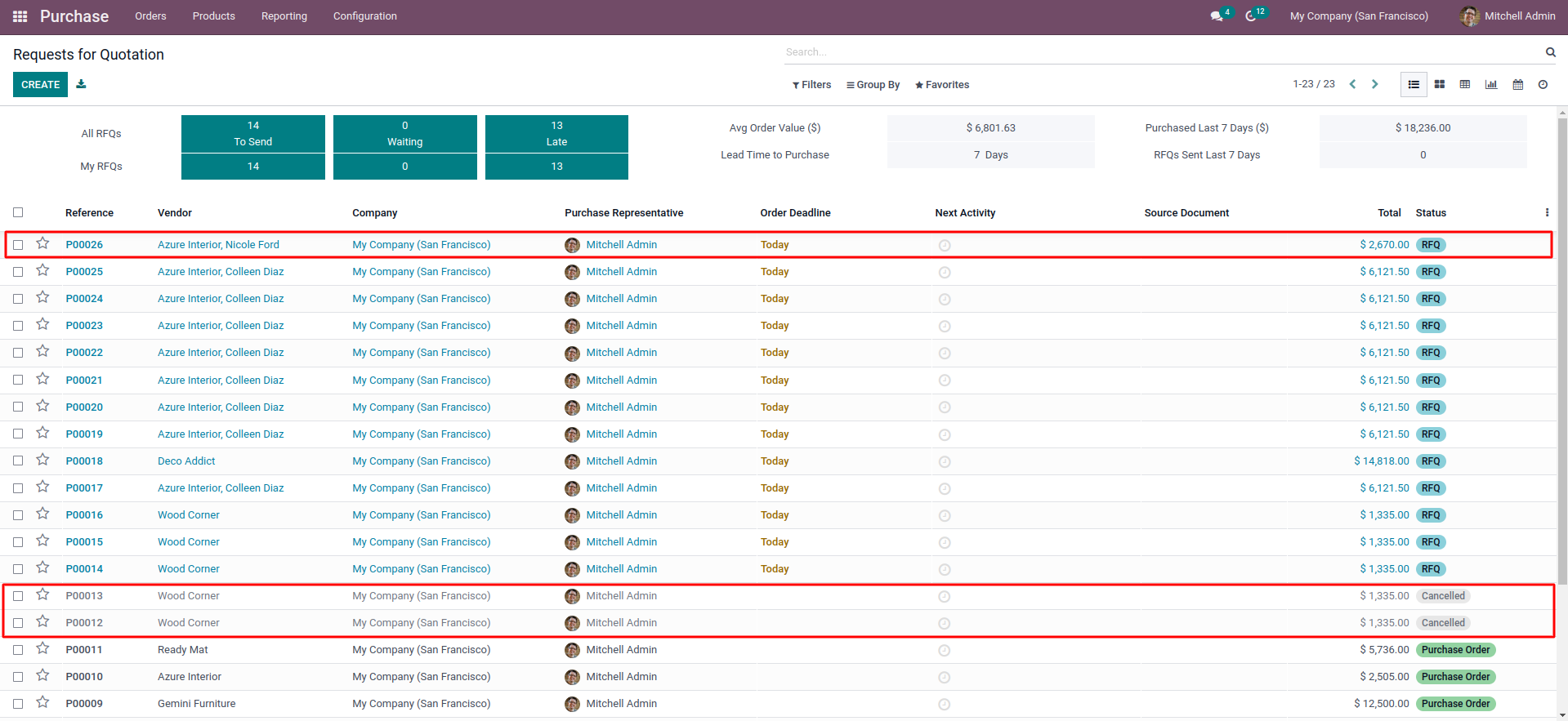Tick the select-all checkbox in header
Image resolution: width=1568 pixels, height=721 pixels.
18,213
